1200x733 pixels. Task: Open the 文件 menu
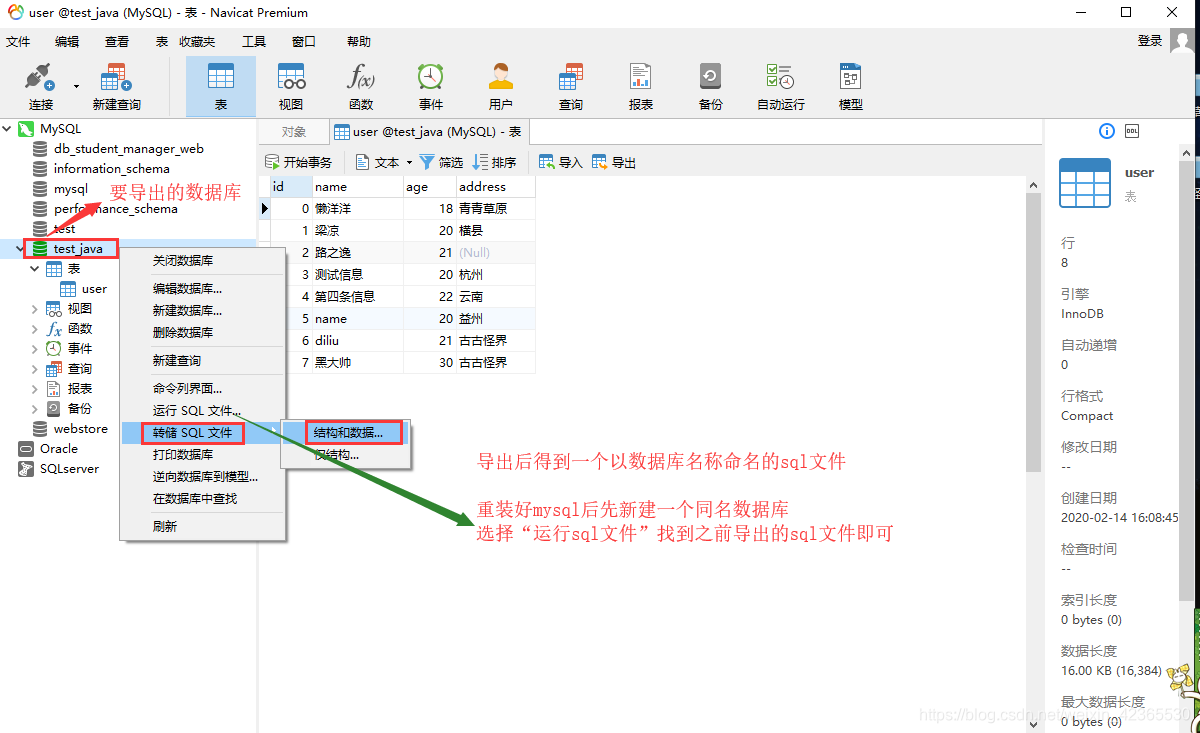tap(18, 42)
